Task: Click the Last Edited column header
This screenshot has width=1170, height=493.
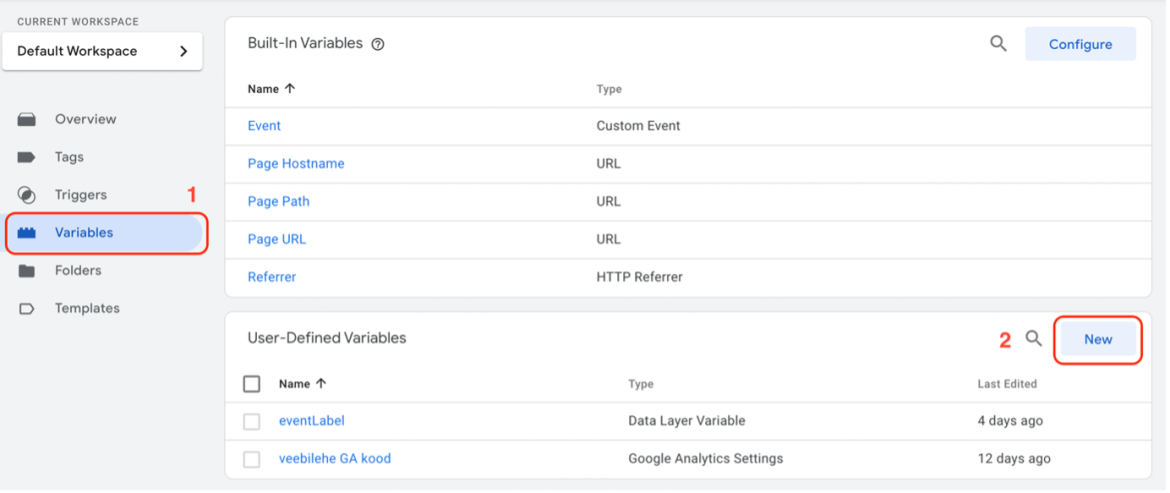Action: click(x=1007, y=384)
